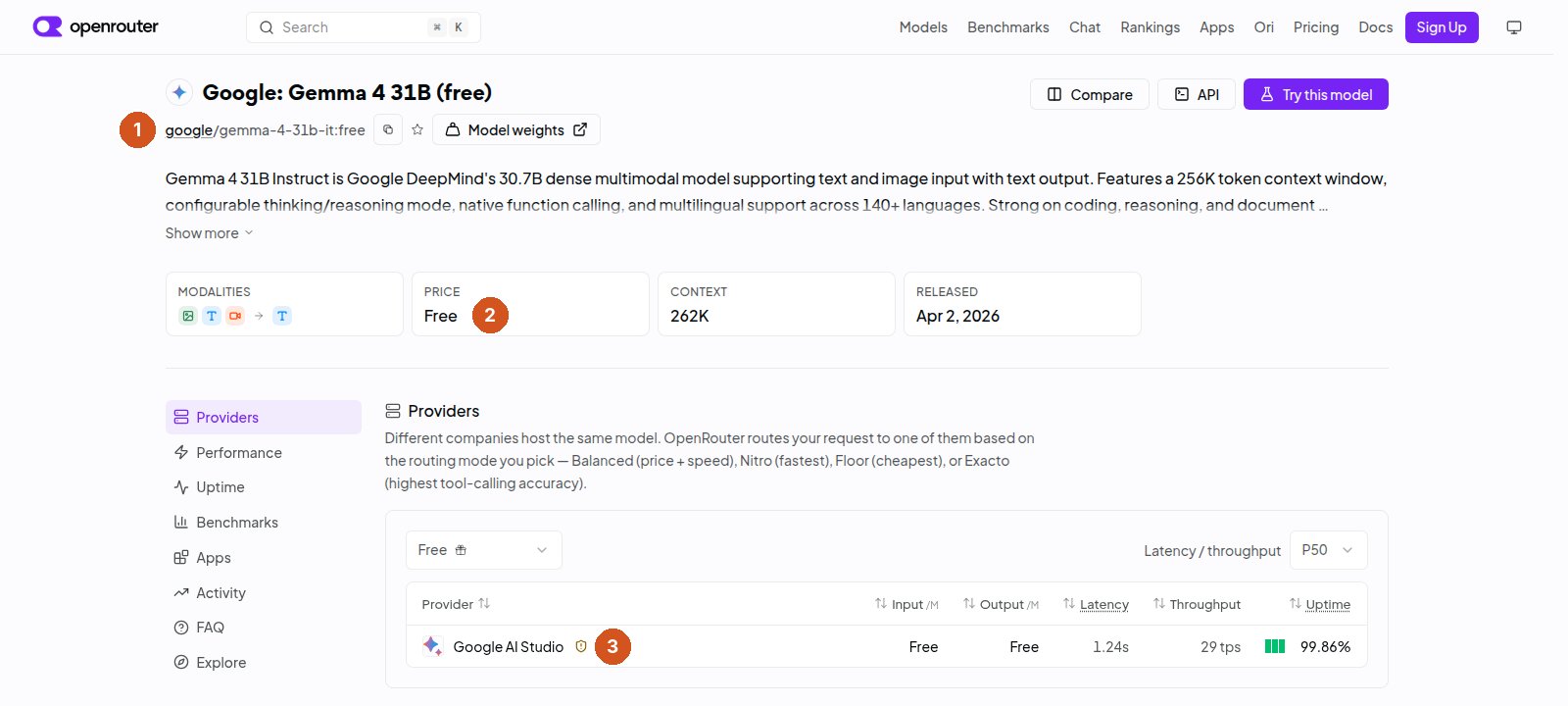1568x706 pixels.
Task: Expand description with Show more
Action: pyautogui.click(x=209, y=233)
